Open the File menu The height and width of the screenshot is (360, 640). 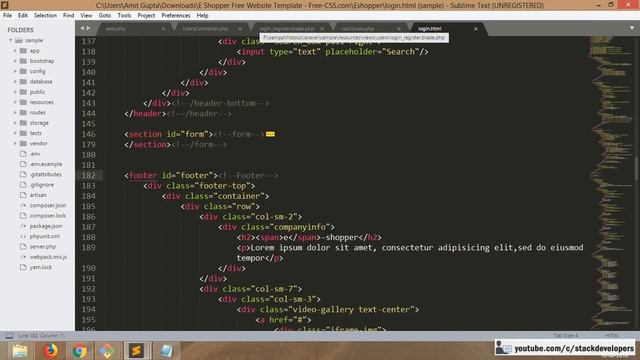(x=7, y=16)
